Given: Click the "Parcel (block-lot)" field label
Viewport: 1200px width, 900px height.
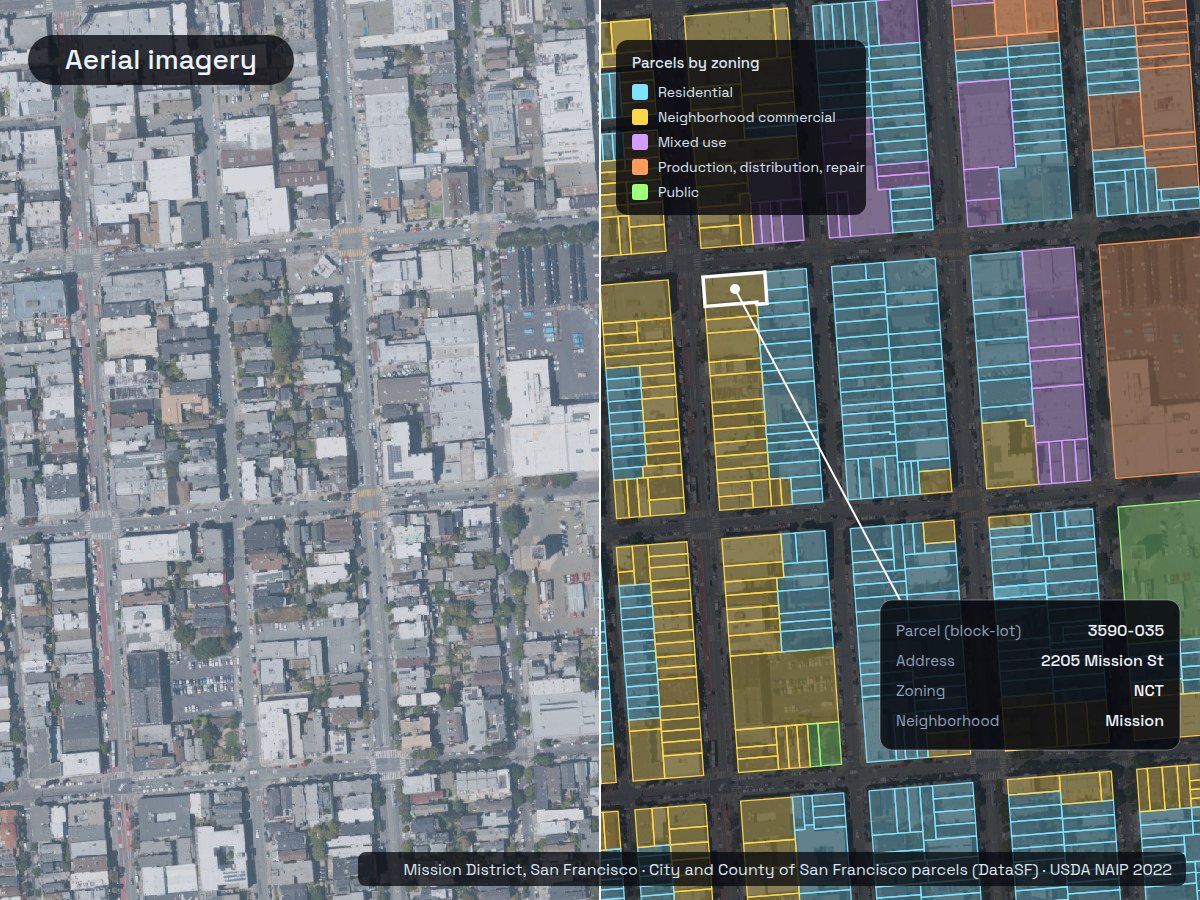Looking at the screenshot, I should tap(958, 631).
